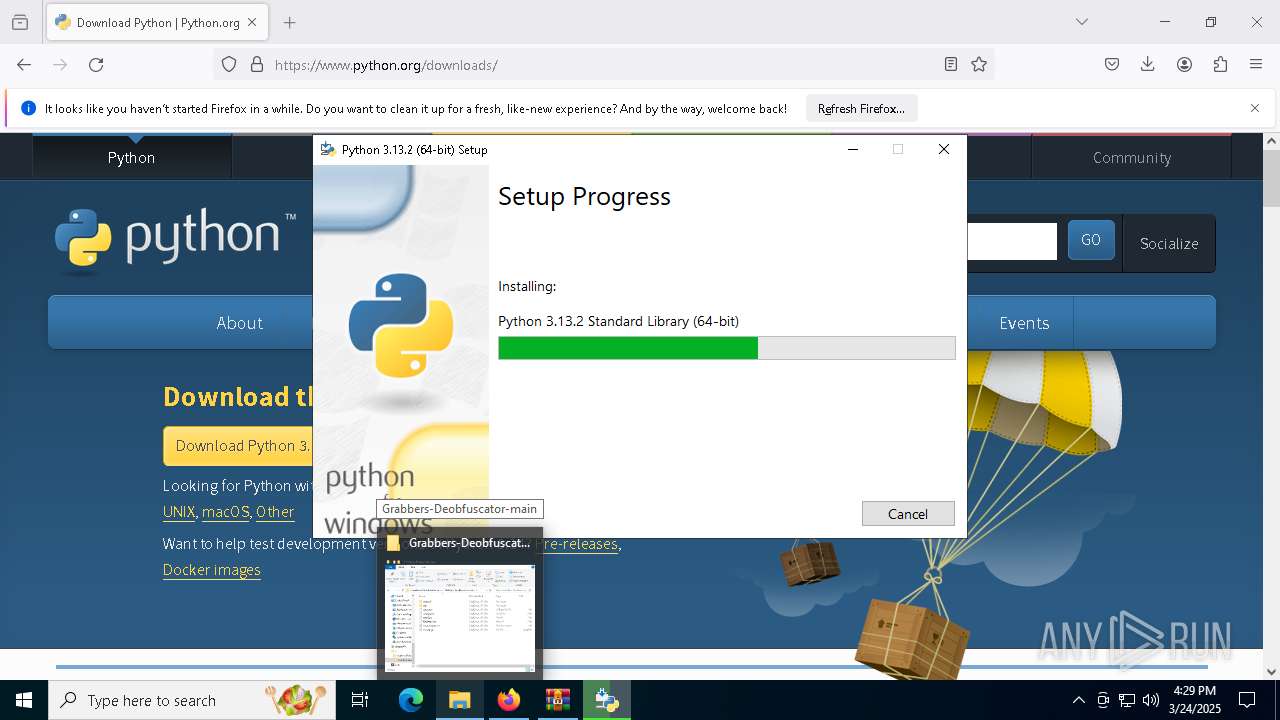Dismiss the Firefox refresh notification bar
Image resolution: width=1280 pixels, height=720 pixels.
click(x=1255, y=108)
